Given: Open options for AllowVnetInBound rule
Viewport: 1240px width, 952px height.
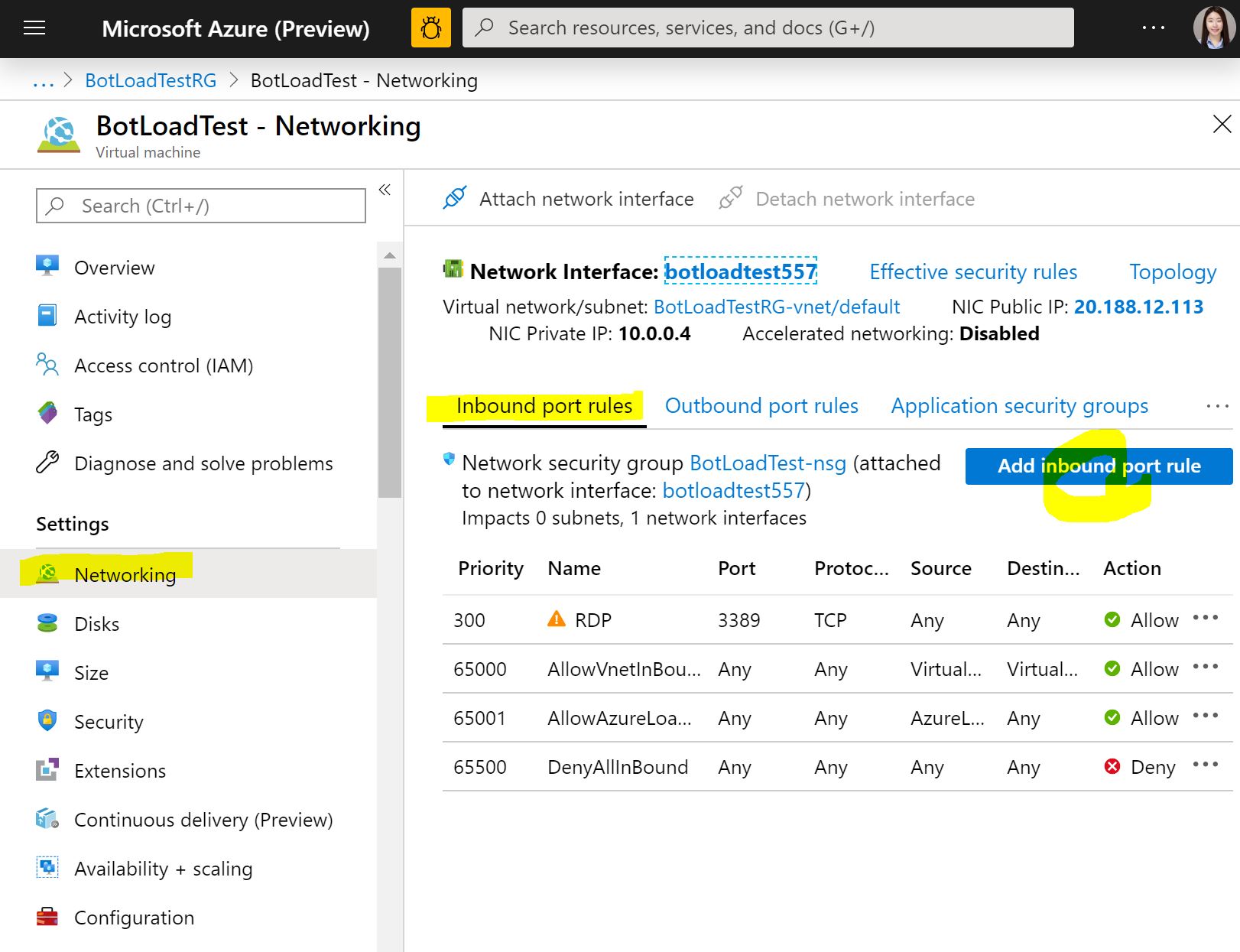Looking at the screenshot, I should (x=1205, y=668).
